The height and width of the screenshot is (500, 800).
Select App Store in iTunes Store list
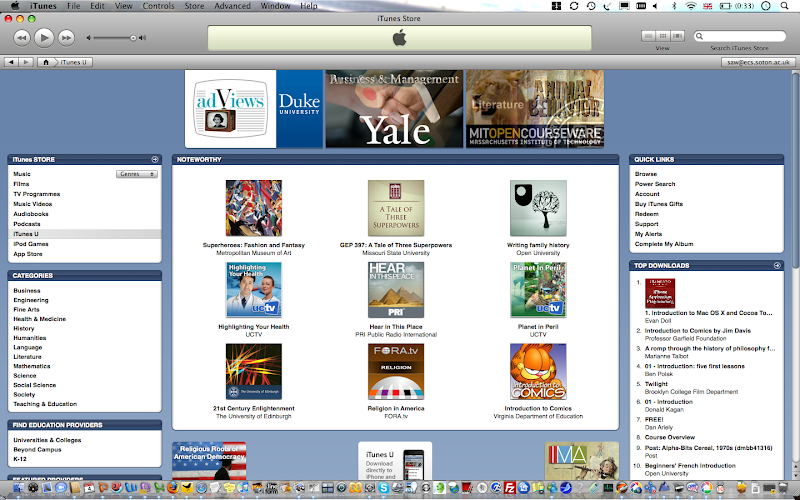tap(28, 254)
